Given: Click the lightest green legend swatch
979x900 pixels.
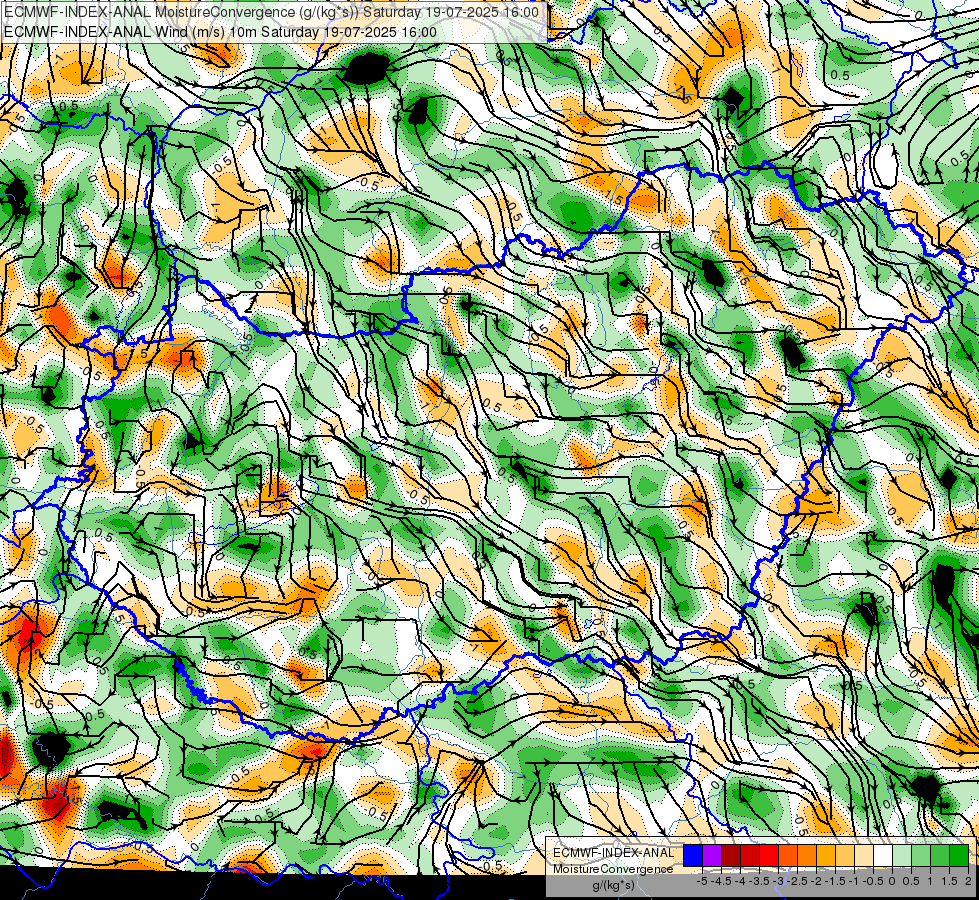Looking at the screenshot, I should [x=902, y=856].
